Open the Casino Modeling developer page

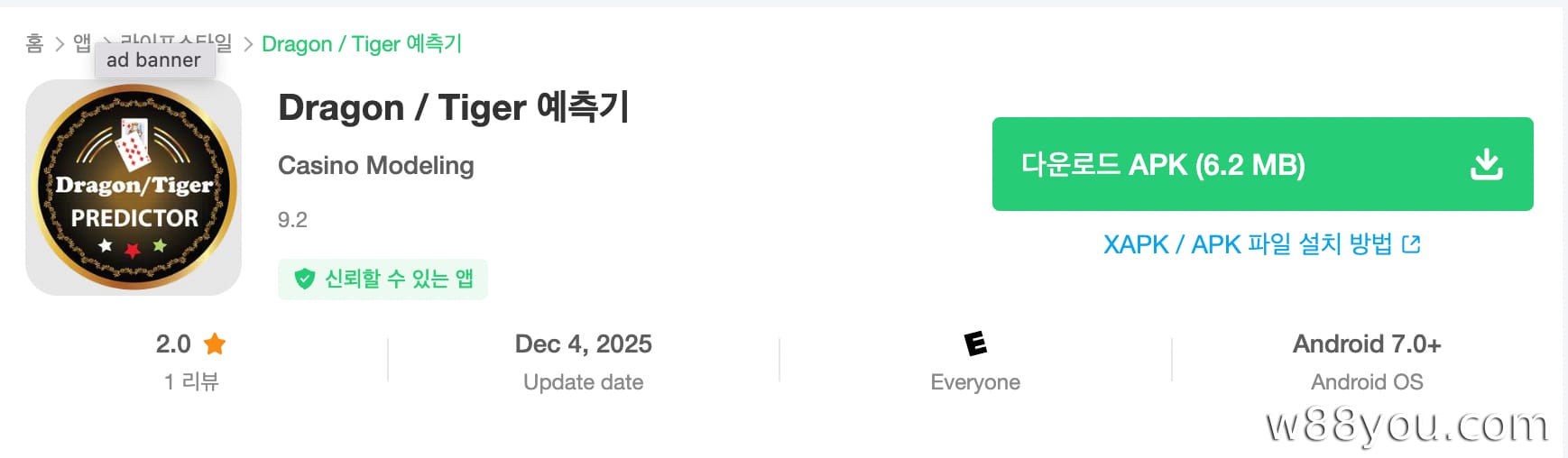click(x=375, y=165)
